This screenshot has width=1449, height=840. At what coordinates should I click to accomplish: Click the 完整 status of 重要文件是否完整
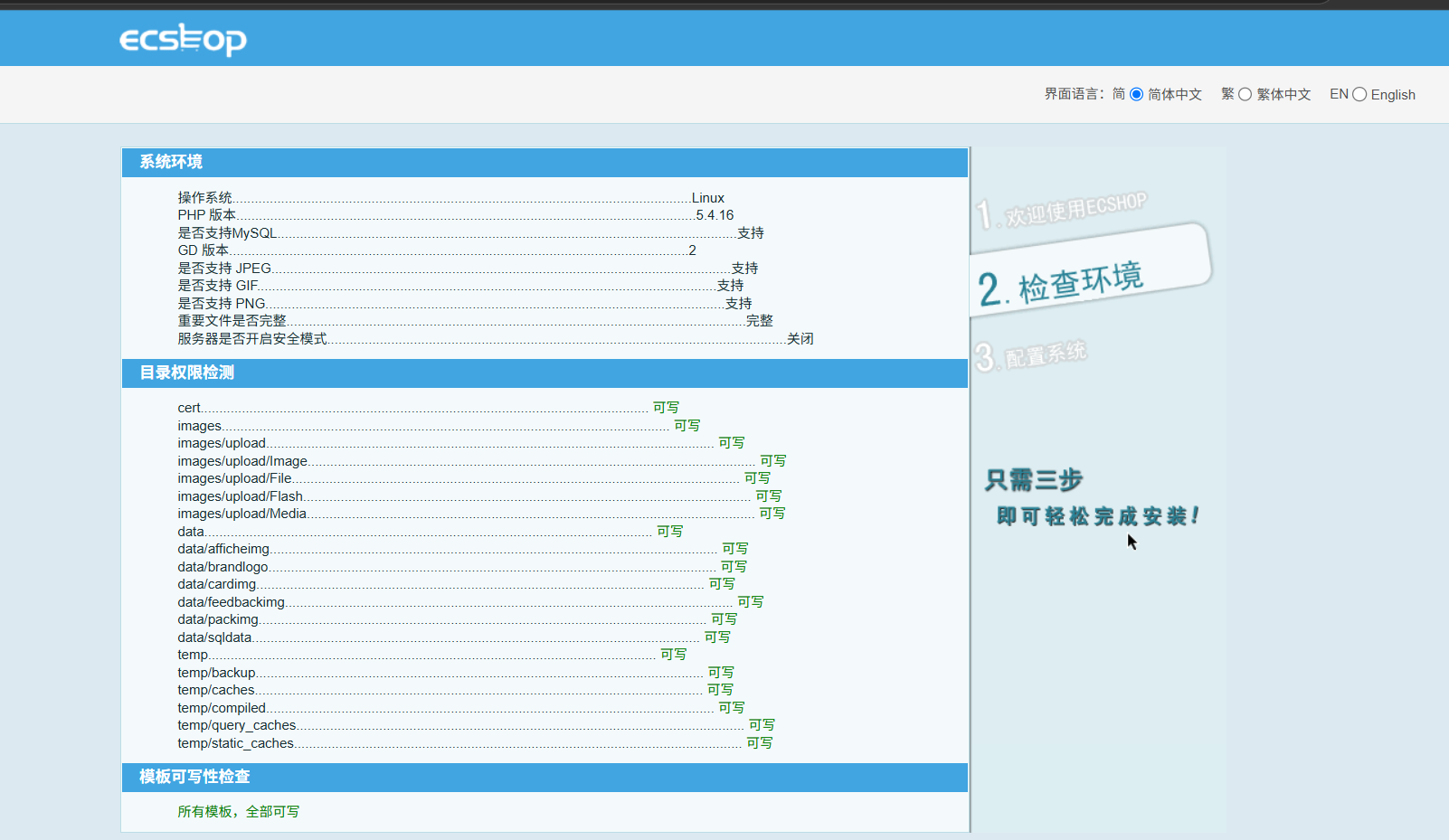point(760,321)
